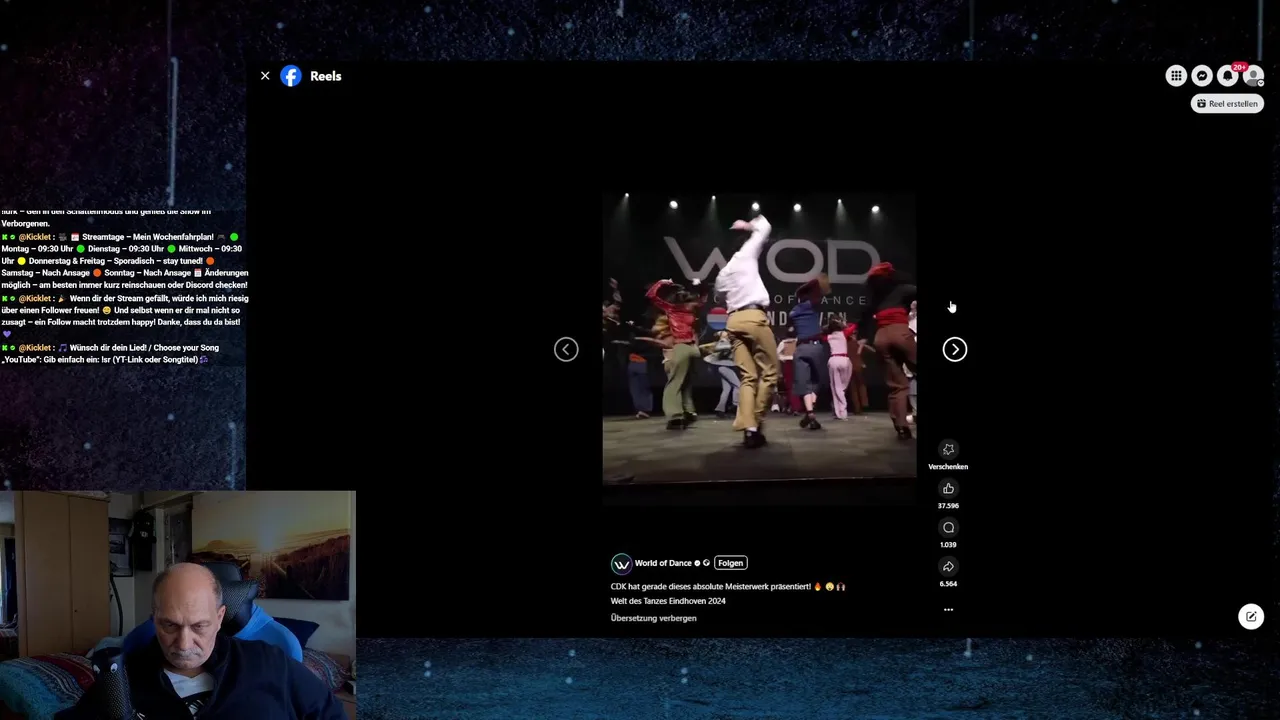Click the Reel erstellen button
Screen dimensions: 1280x720
click(1227, 103)
